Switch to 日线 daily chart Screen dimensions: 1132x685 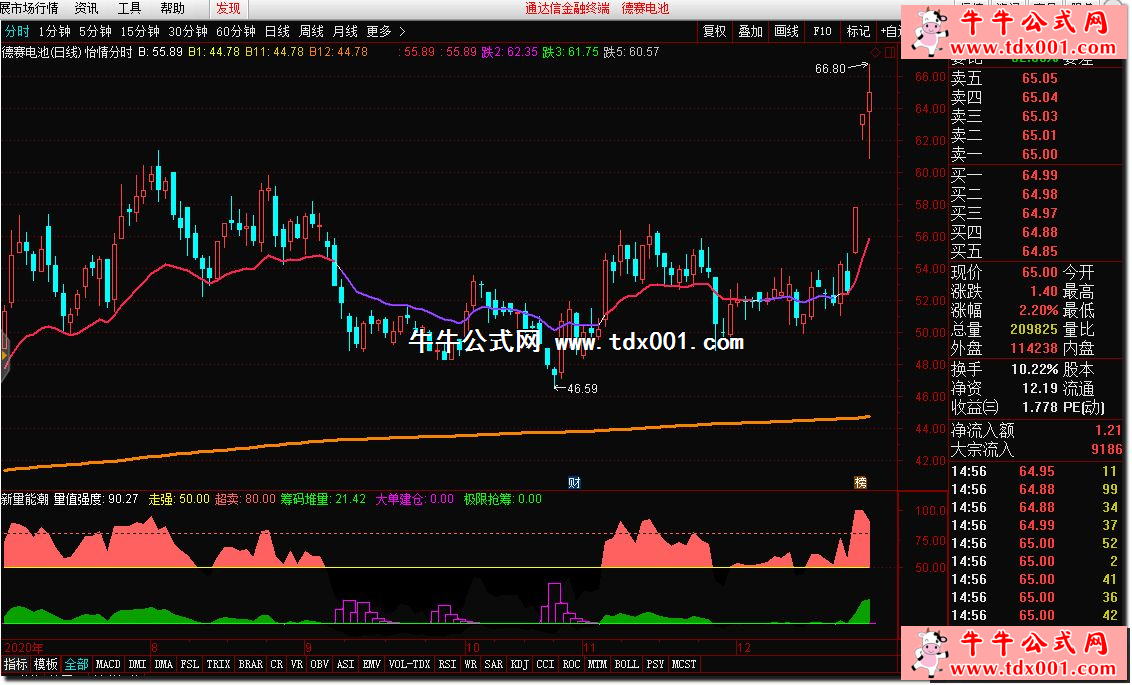click(277, 32)
